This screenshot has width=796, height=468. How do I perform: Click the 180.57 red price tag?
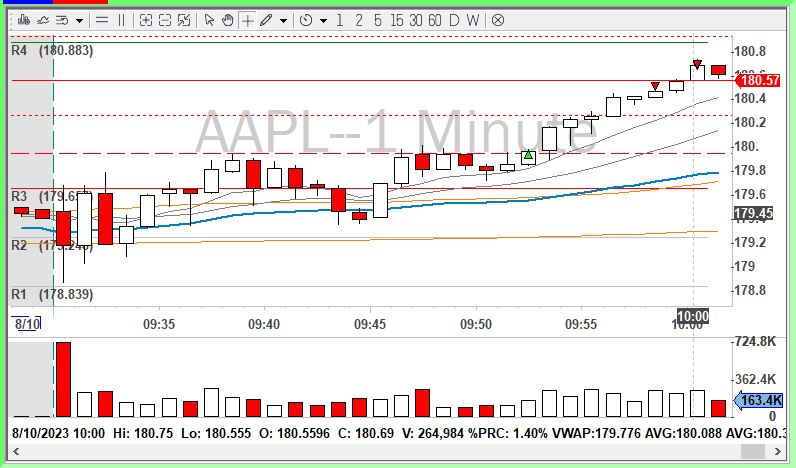[757, 80]
